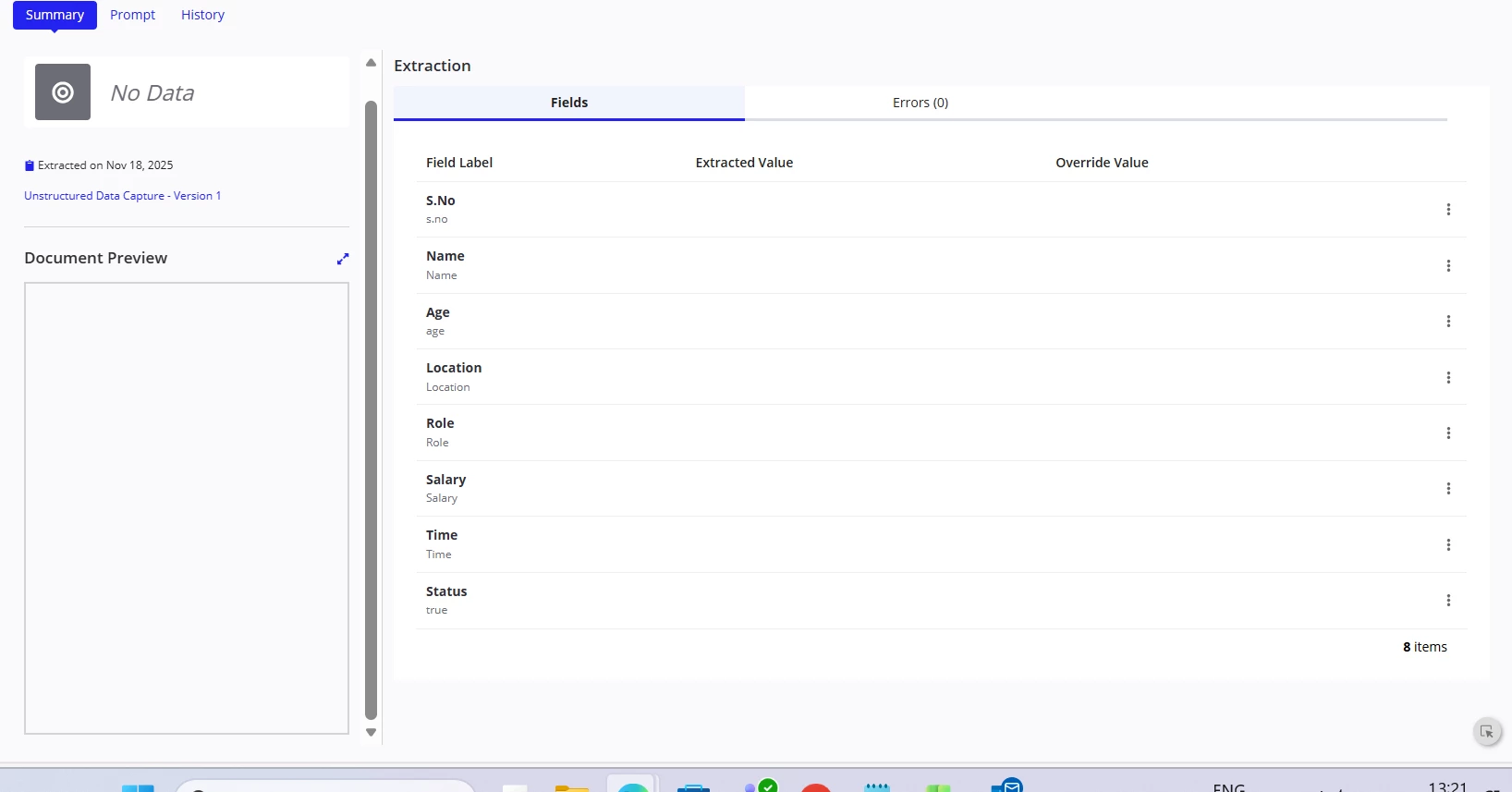Click the Extracted Value column header

(744, 163)
